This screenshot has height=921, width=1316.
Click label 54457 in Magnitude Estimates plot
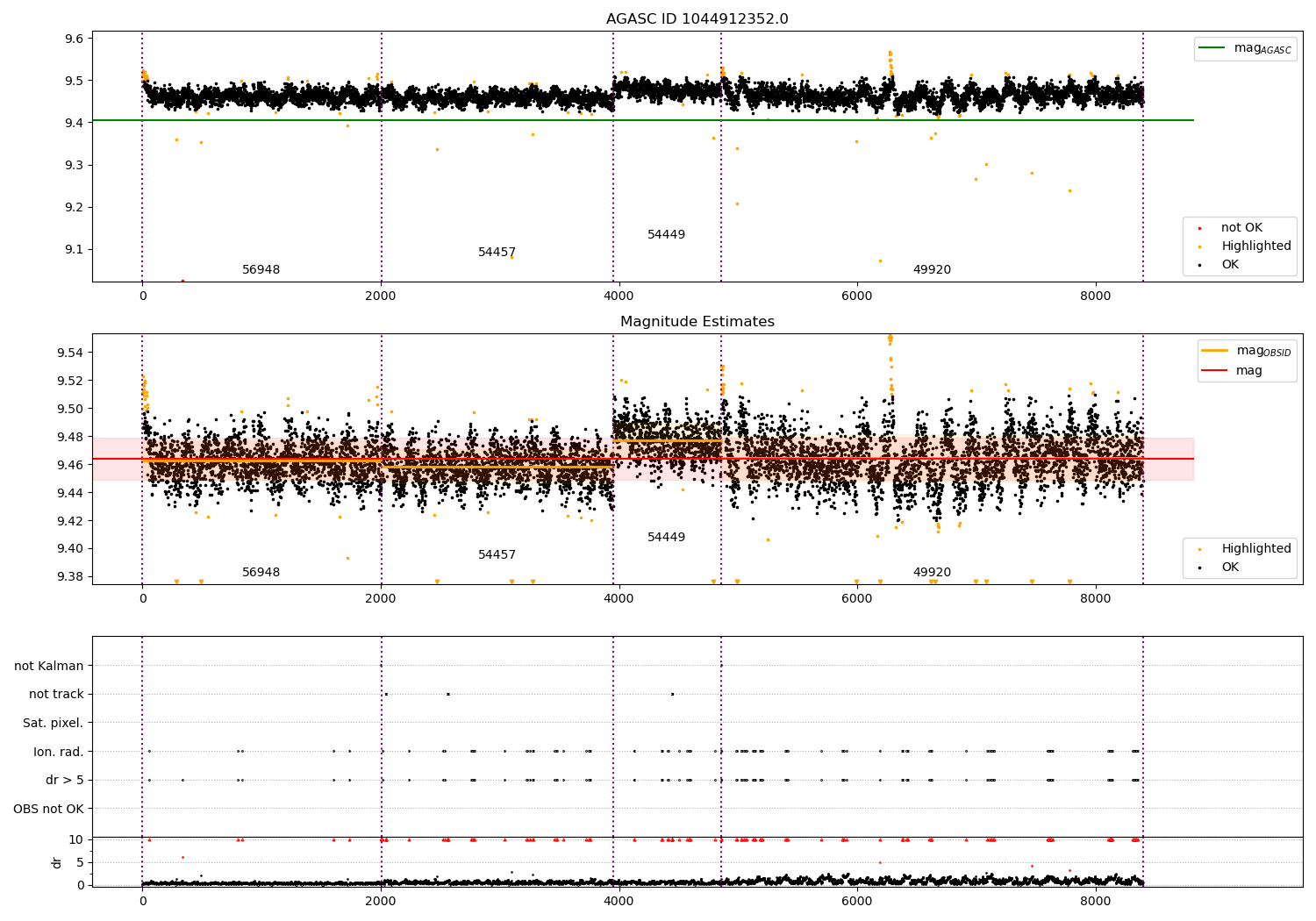(x=497, y=555)
